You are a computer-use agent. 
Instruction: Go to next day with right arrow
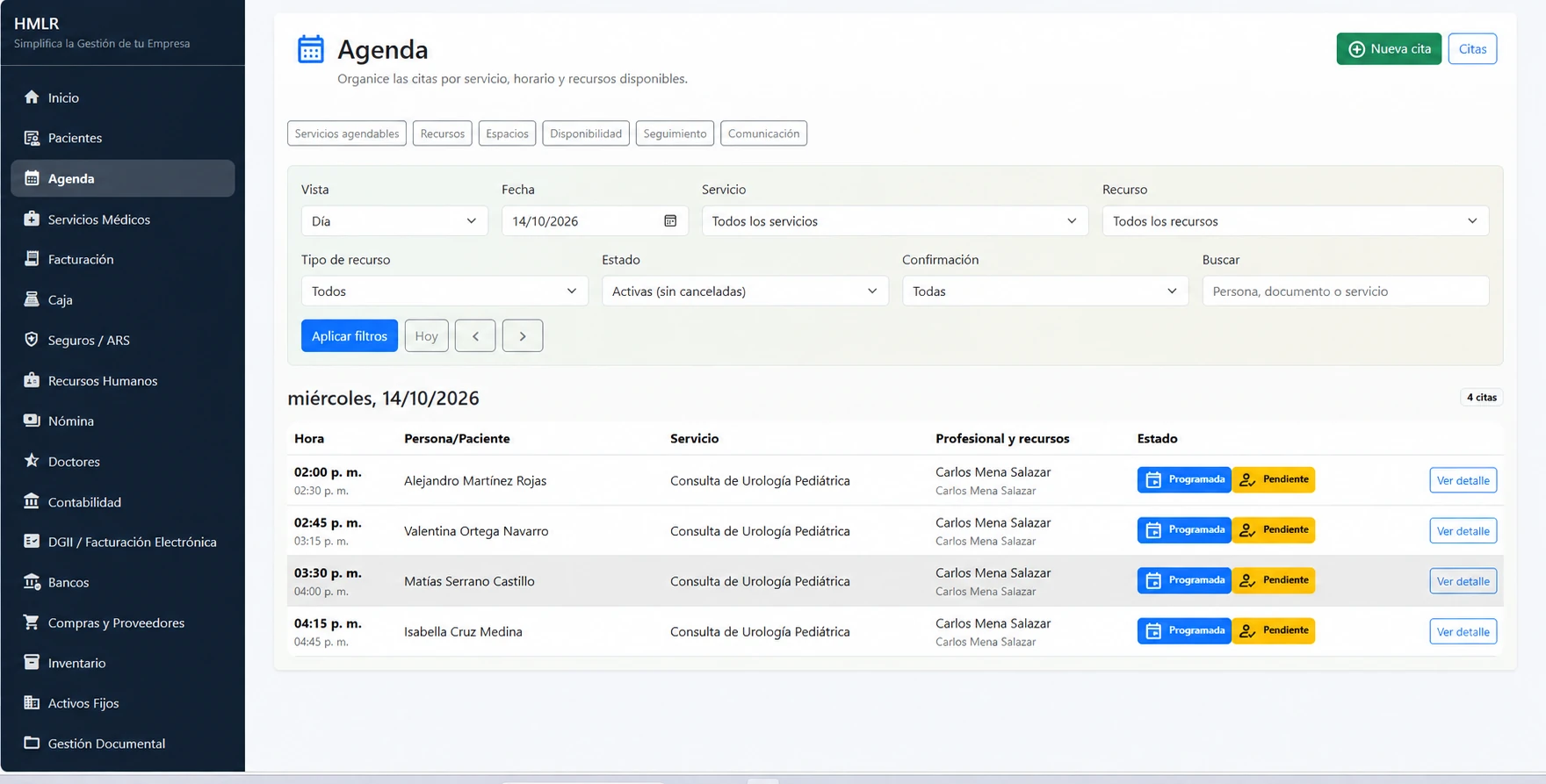[x=523, y=335]
